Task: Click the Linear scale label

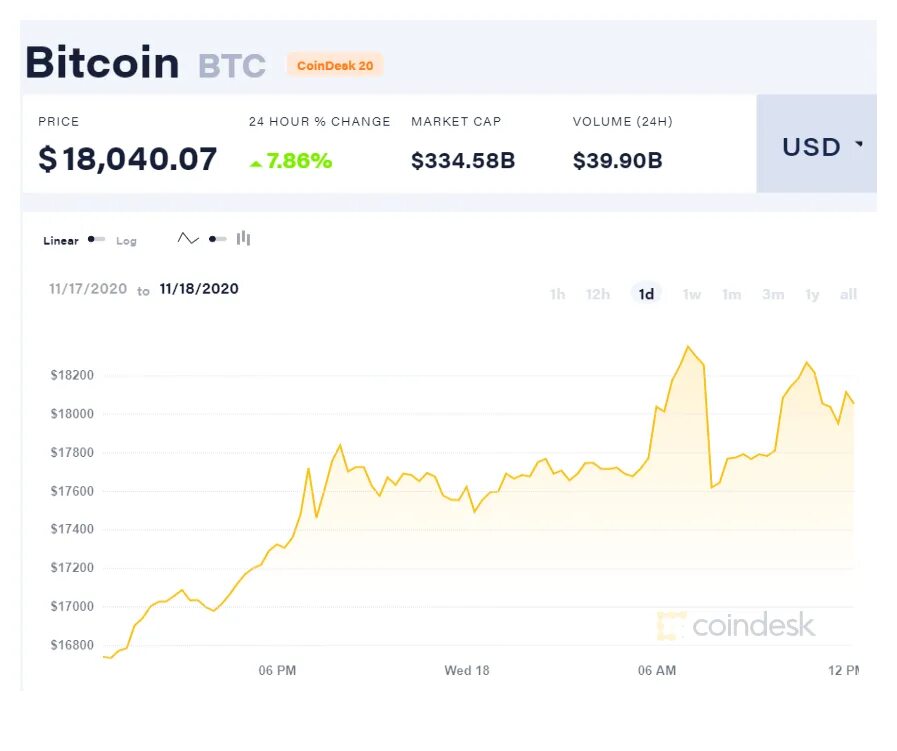Action: 61,241
